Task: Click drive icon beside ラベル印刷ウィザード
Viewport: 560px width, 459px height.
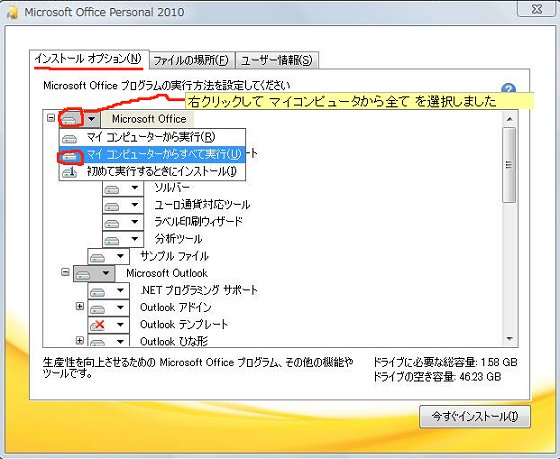Action: click(x=112, y=223)
